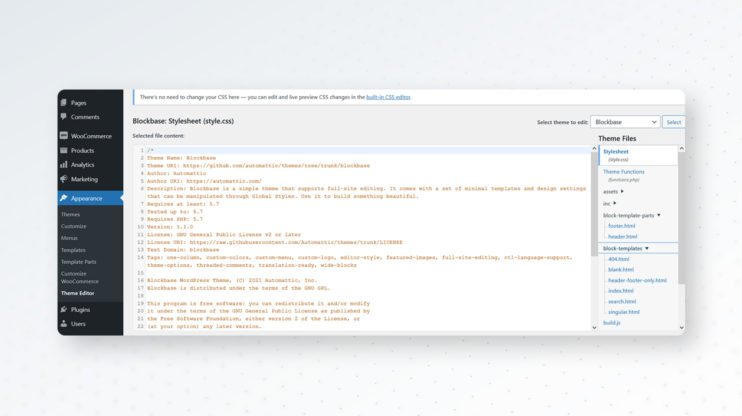This screenshot has width=742, height=416.
Task: Click the Comments speech bubble icon
Action: (64, 116)
